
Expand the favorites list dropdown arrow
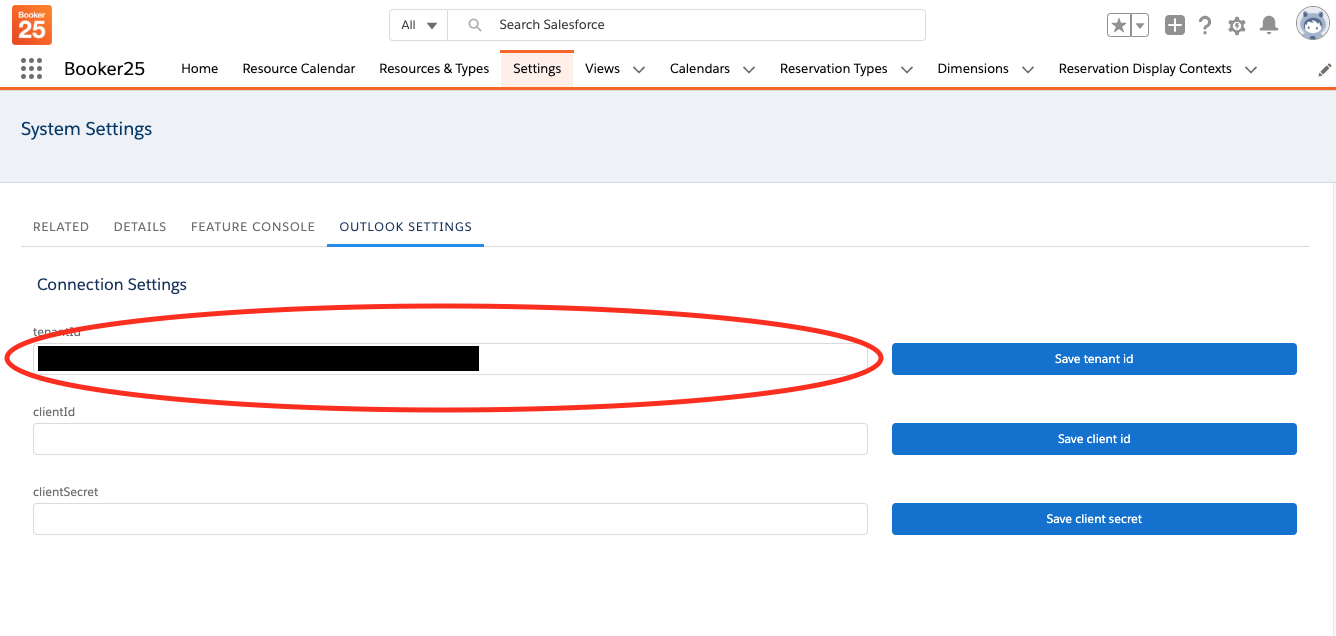tap(1140, 26)
